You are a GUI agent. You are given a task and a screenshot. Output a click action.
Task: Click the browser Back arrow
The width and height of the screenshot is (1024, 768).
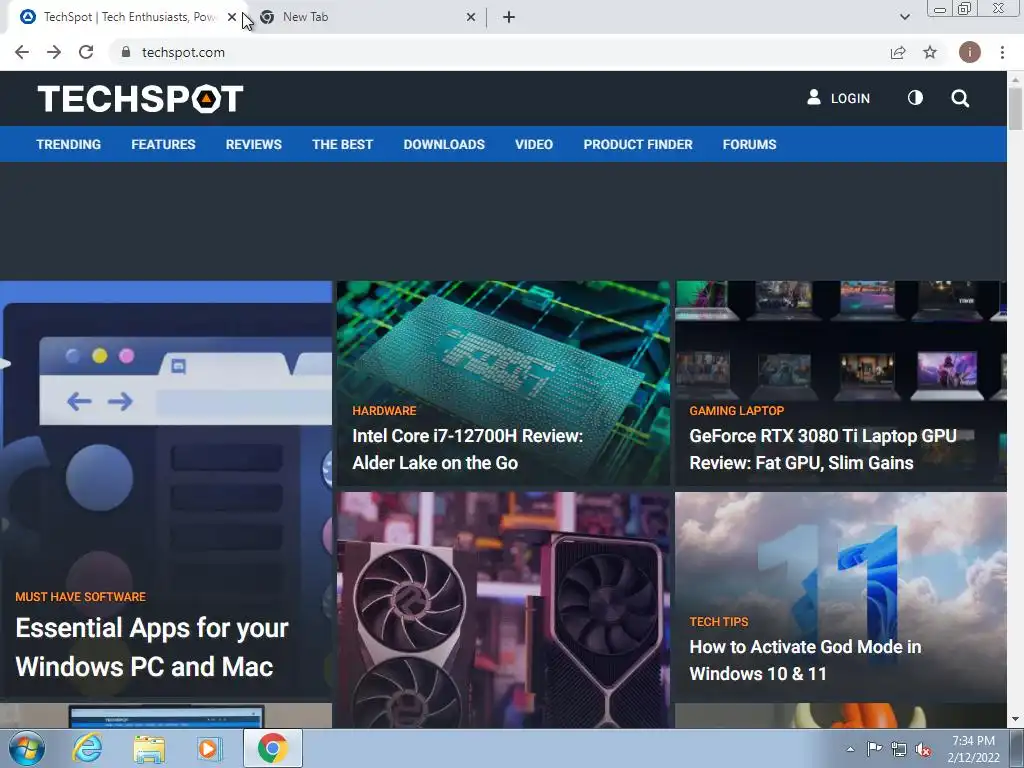pyautogui.click(x=22, y=52)
